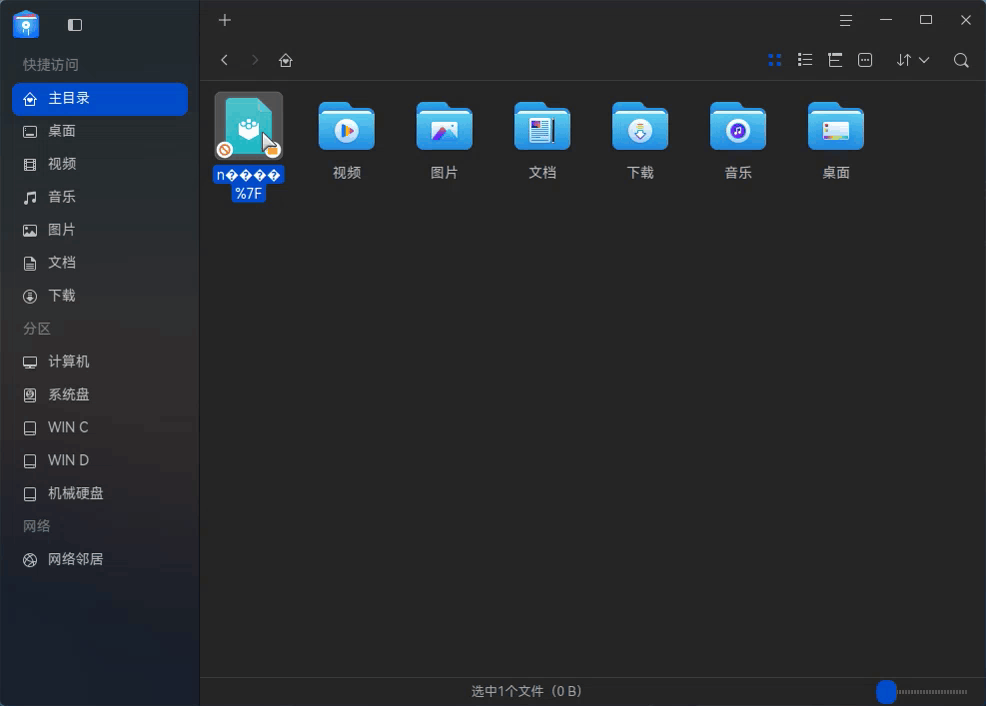Viewport: 986px width, 706px height.
Task: Open the hamburger main menu
Action: click(846, 20)
